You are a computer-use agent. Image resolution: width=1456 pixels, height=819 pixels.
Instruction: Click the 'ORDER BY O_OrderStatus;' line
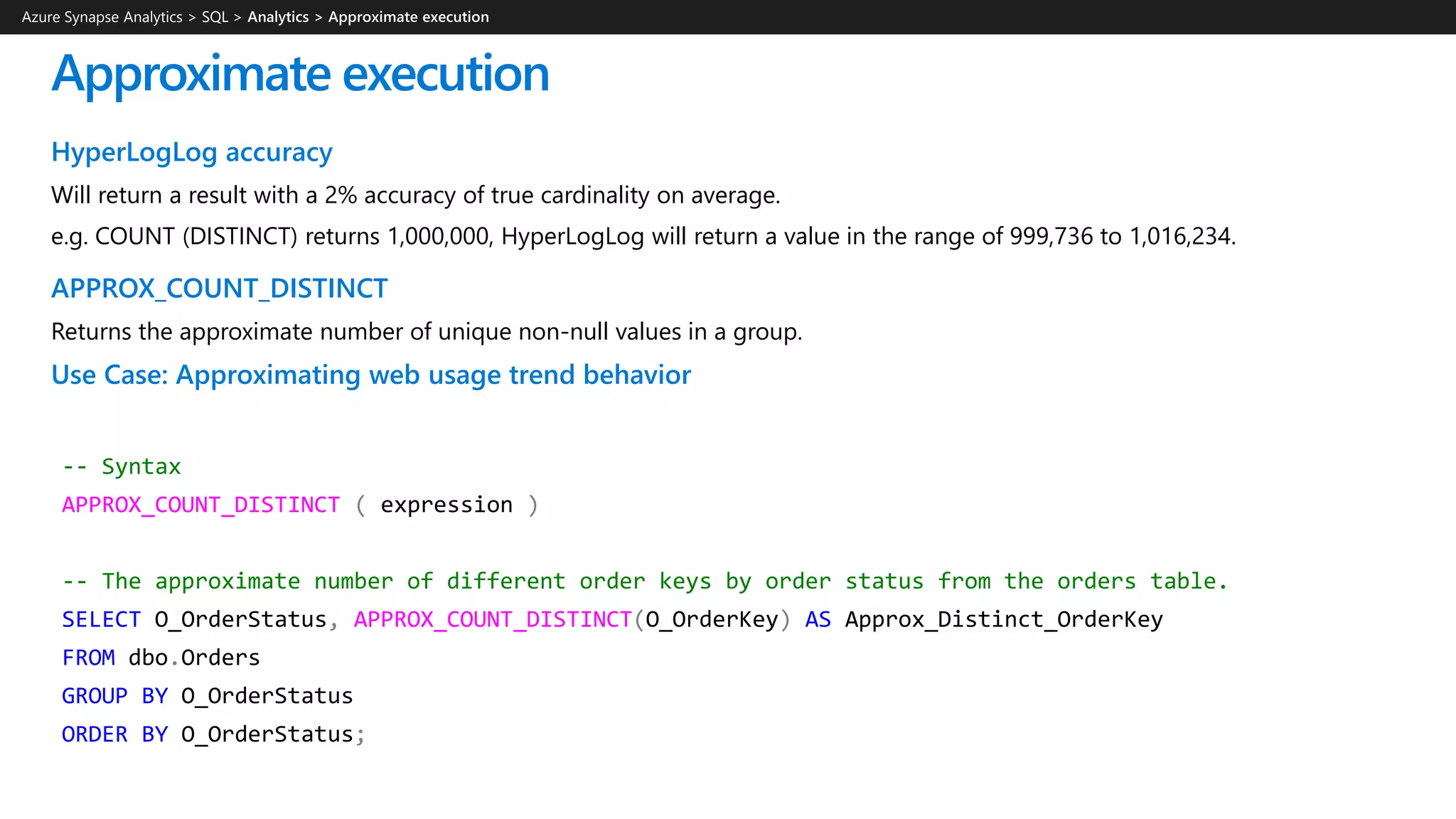[x=213, y=734]
